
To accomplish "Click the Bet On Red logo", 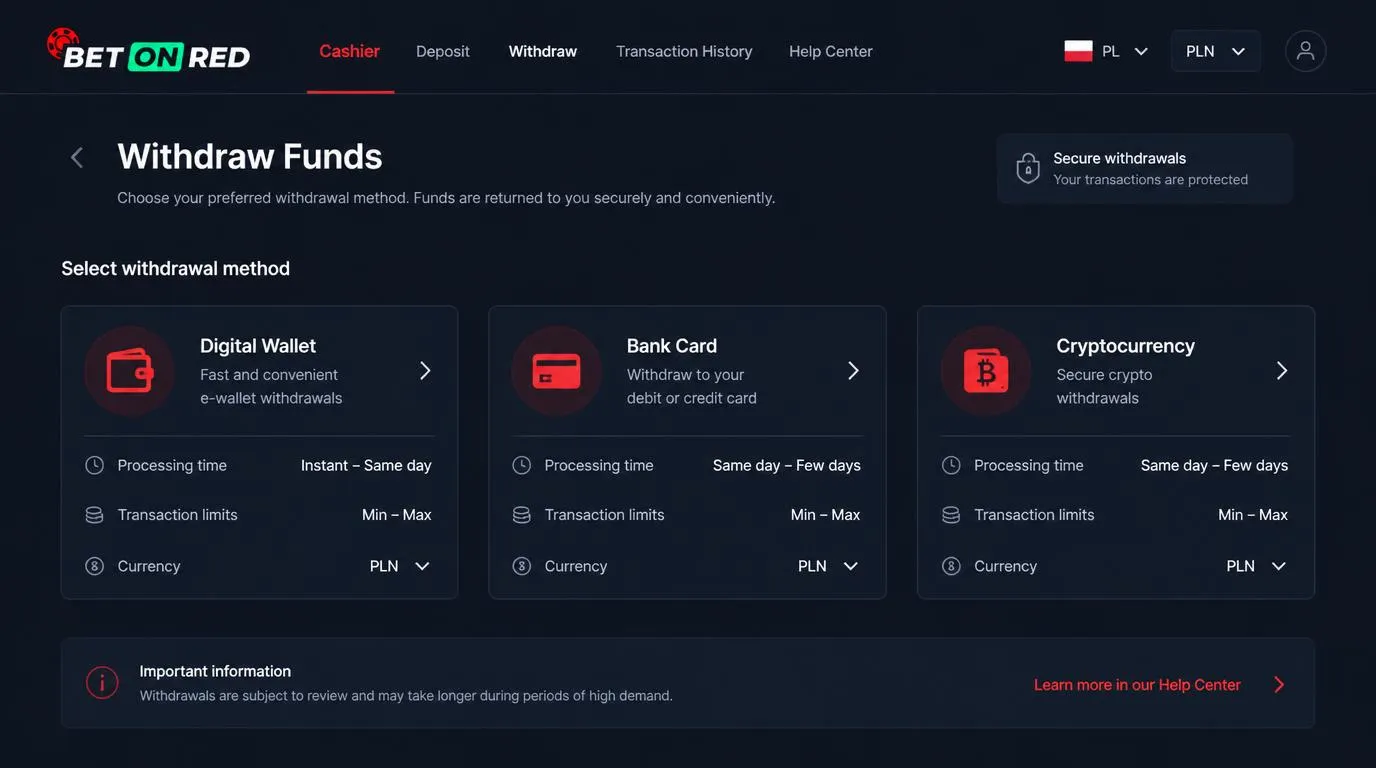I will coord(148,51).
